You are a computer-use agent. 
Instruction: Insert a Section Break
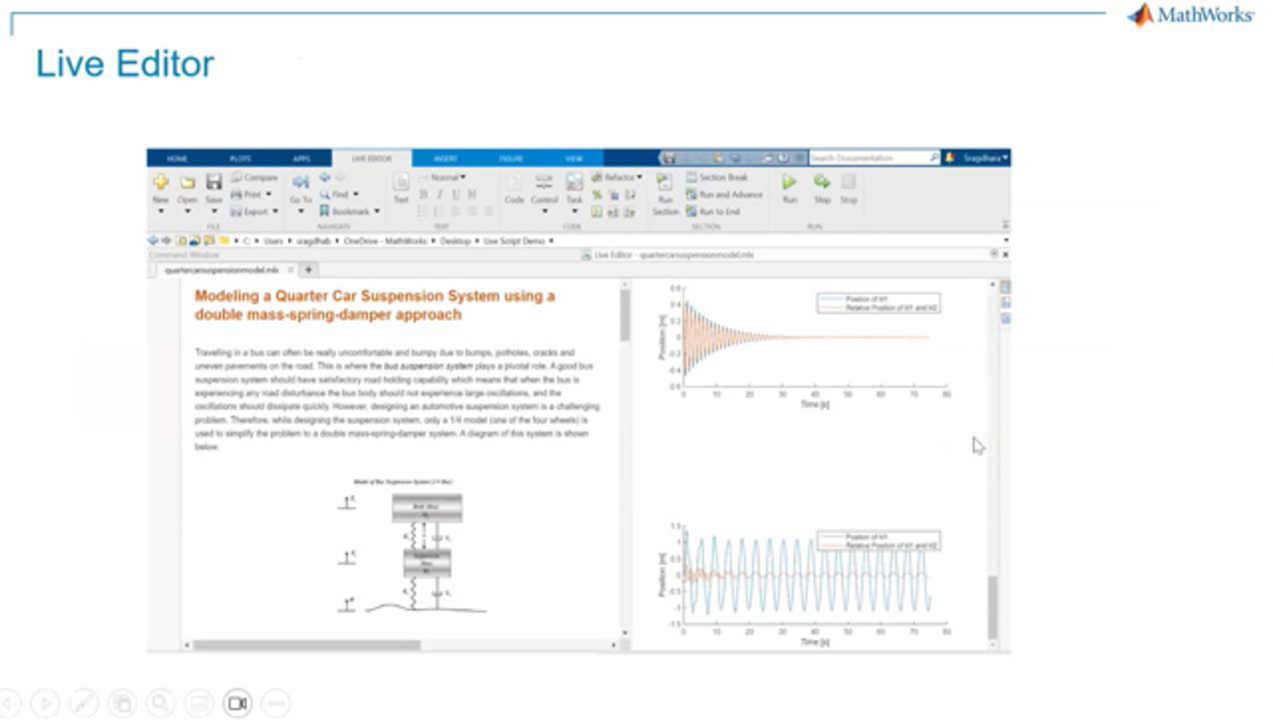716,177
